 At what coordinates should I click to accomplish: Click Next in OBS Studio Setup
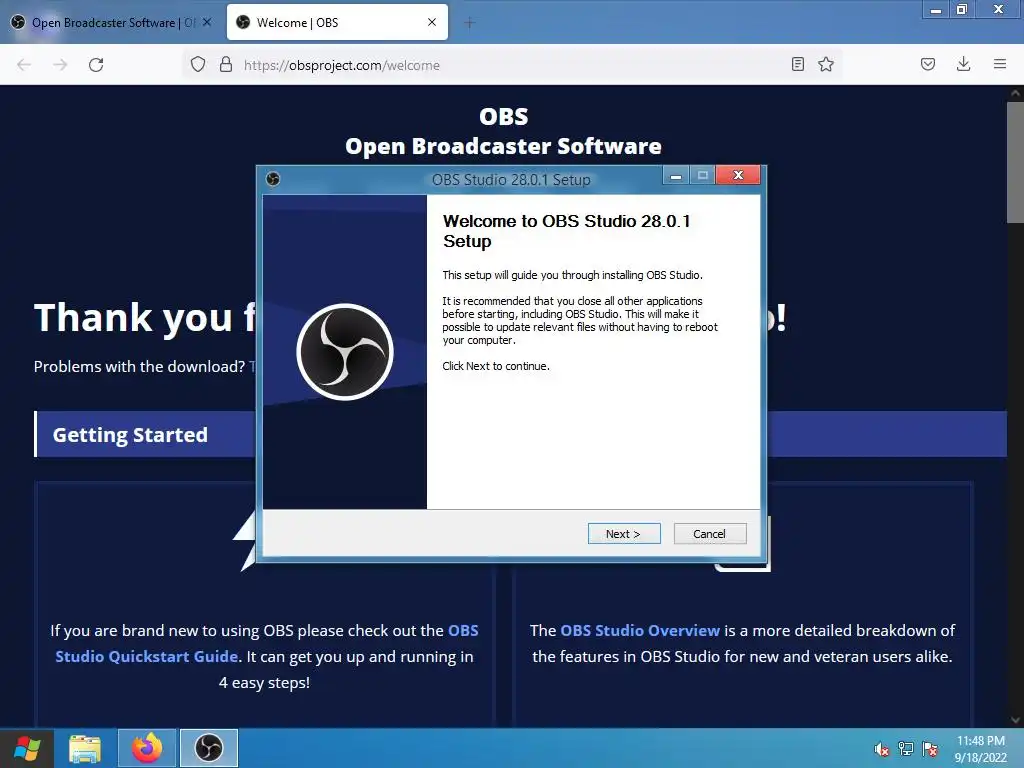point(624,534)
